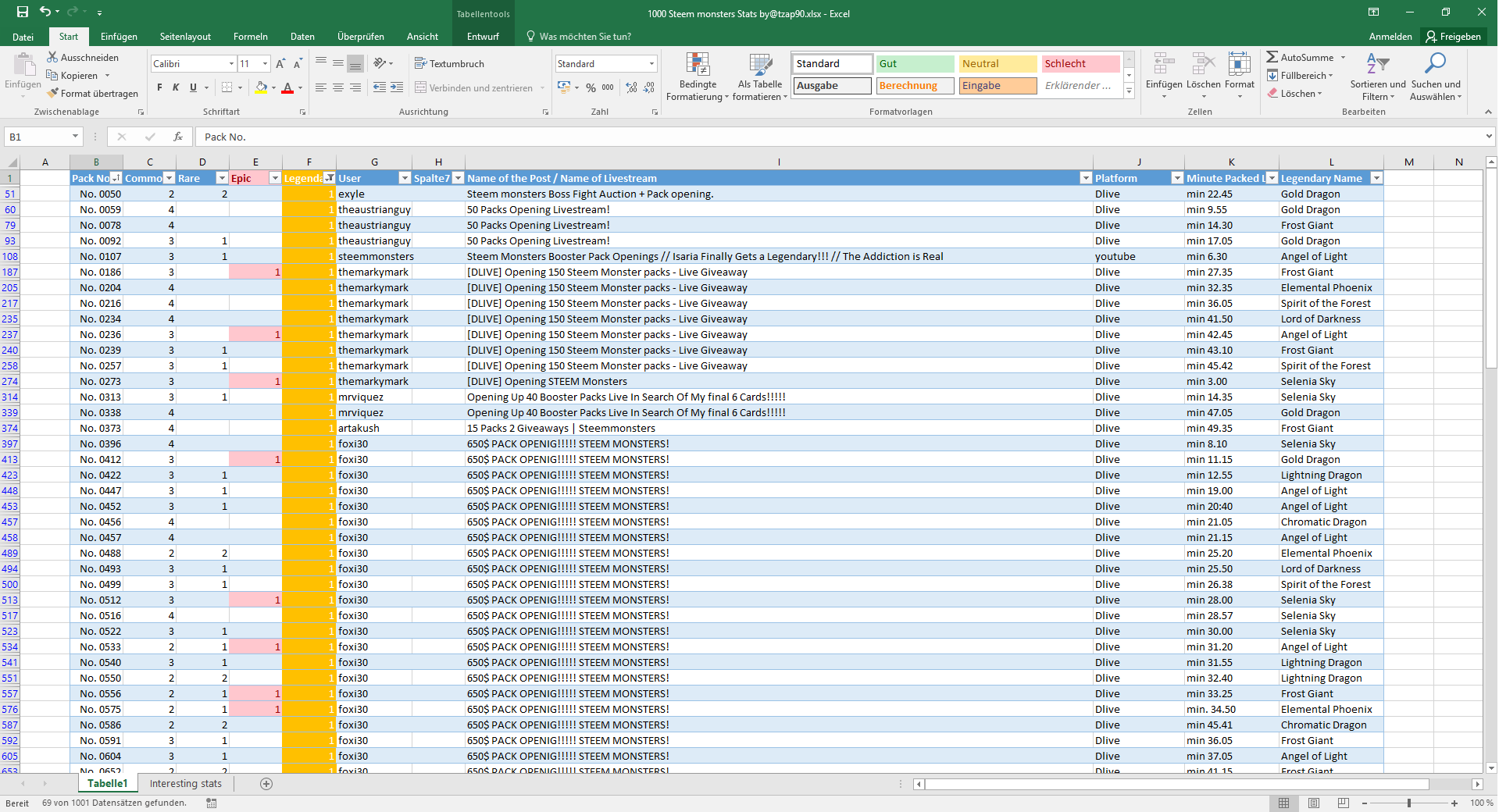The image size is (1499, 812).
Task: Click the zoom slider in status bar
Action: (x=1409, y=803)
